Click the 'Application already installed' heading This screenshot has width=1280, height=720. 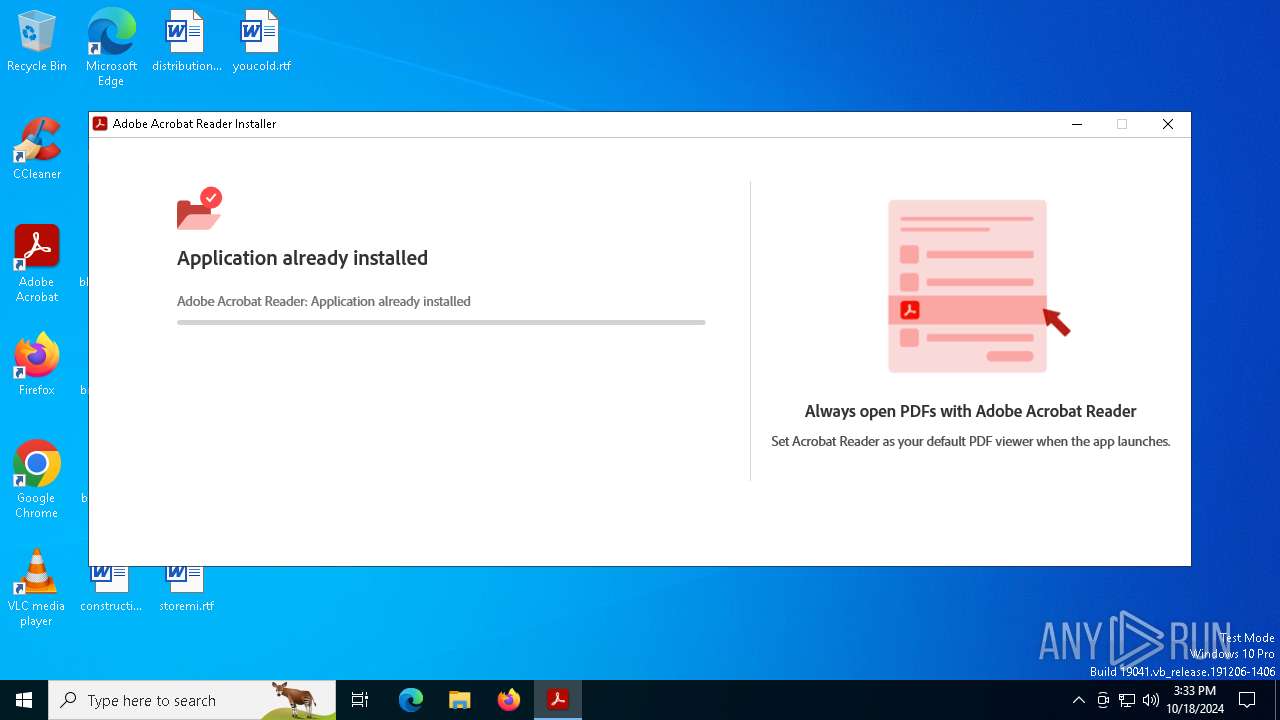click(302, 258)
